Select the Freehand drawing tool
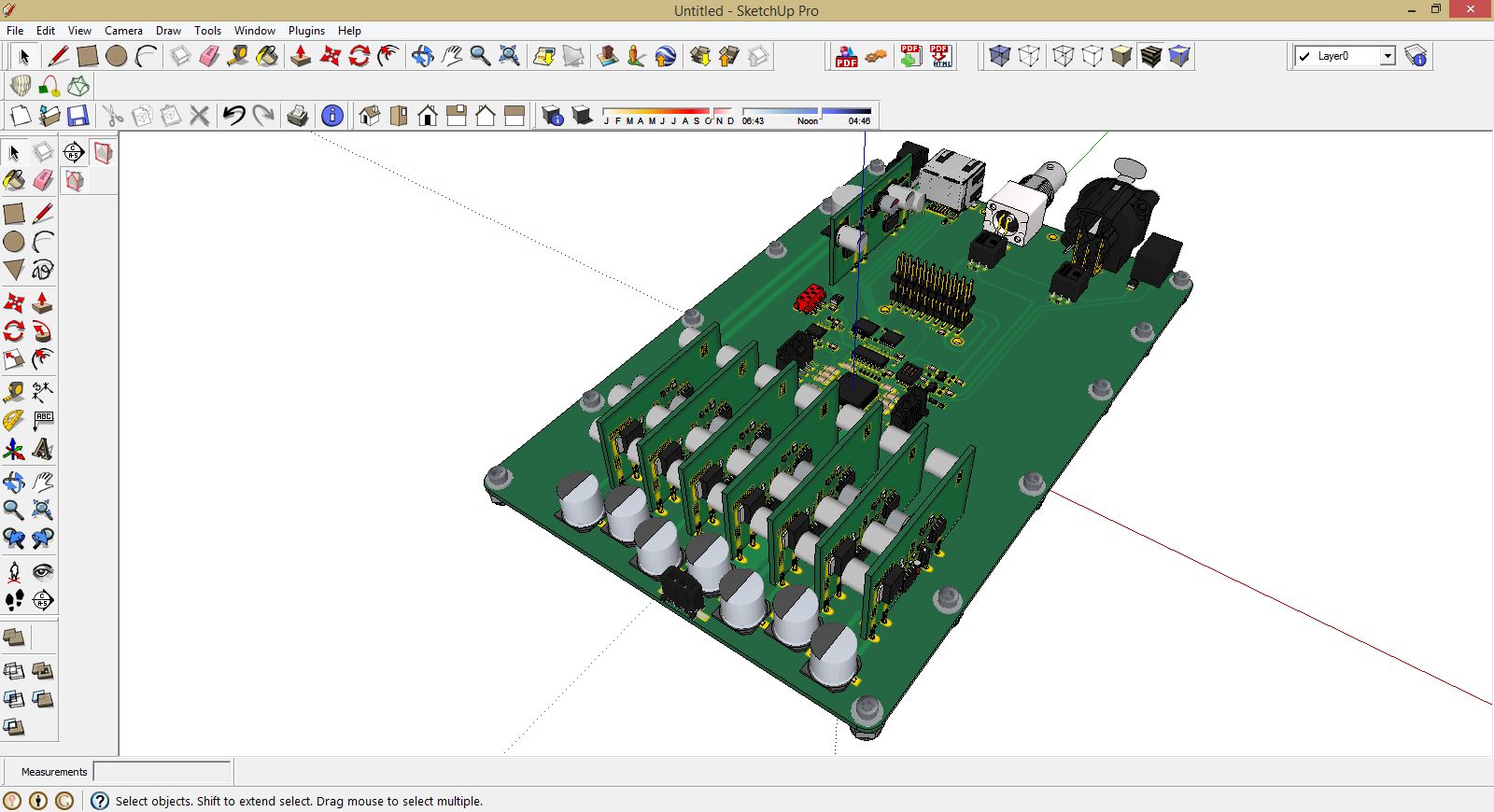 coord(43,270)
